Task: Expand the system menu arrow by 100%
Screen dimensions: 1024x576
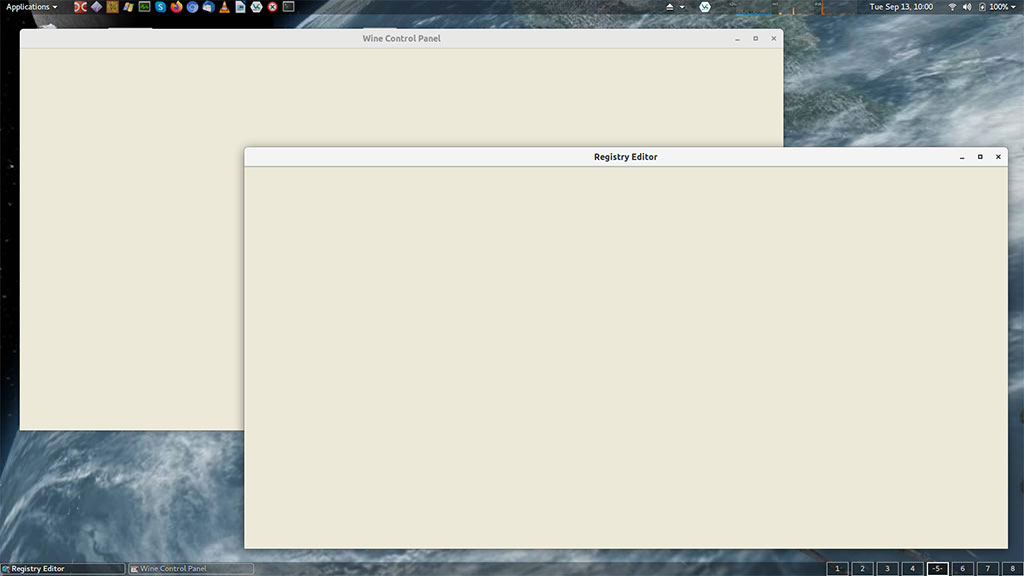Action: (1014, 7)
